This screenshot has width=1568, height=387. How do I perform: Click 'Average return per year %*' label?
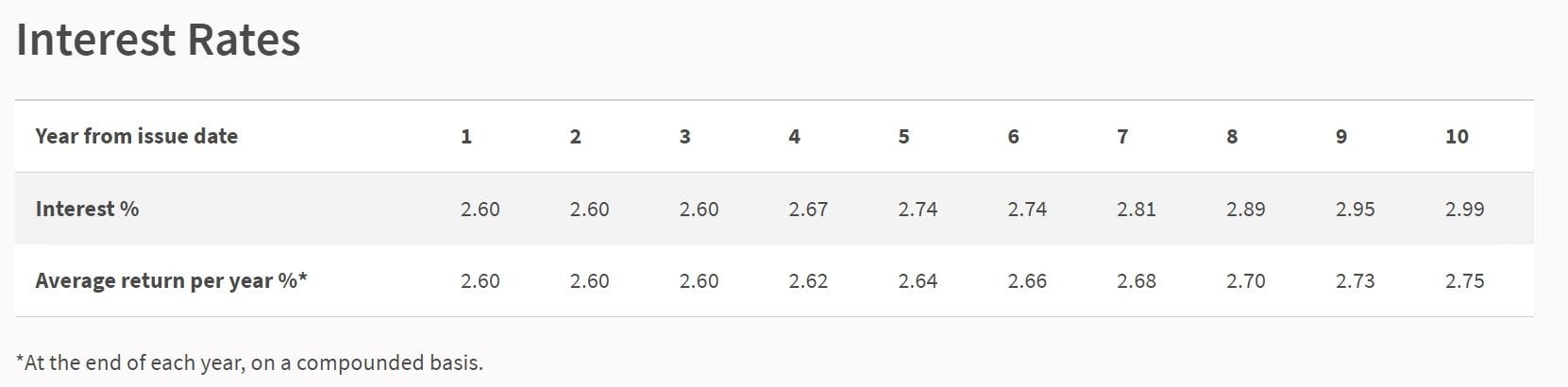pos(172,281)
